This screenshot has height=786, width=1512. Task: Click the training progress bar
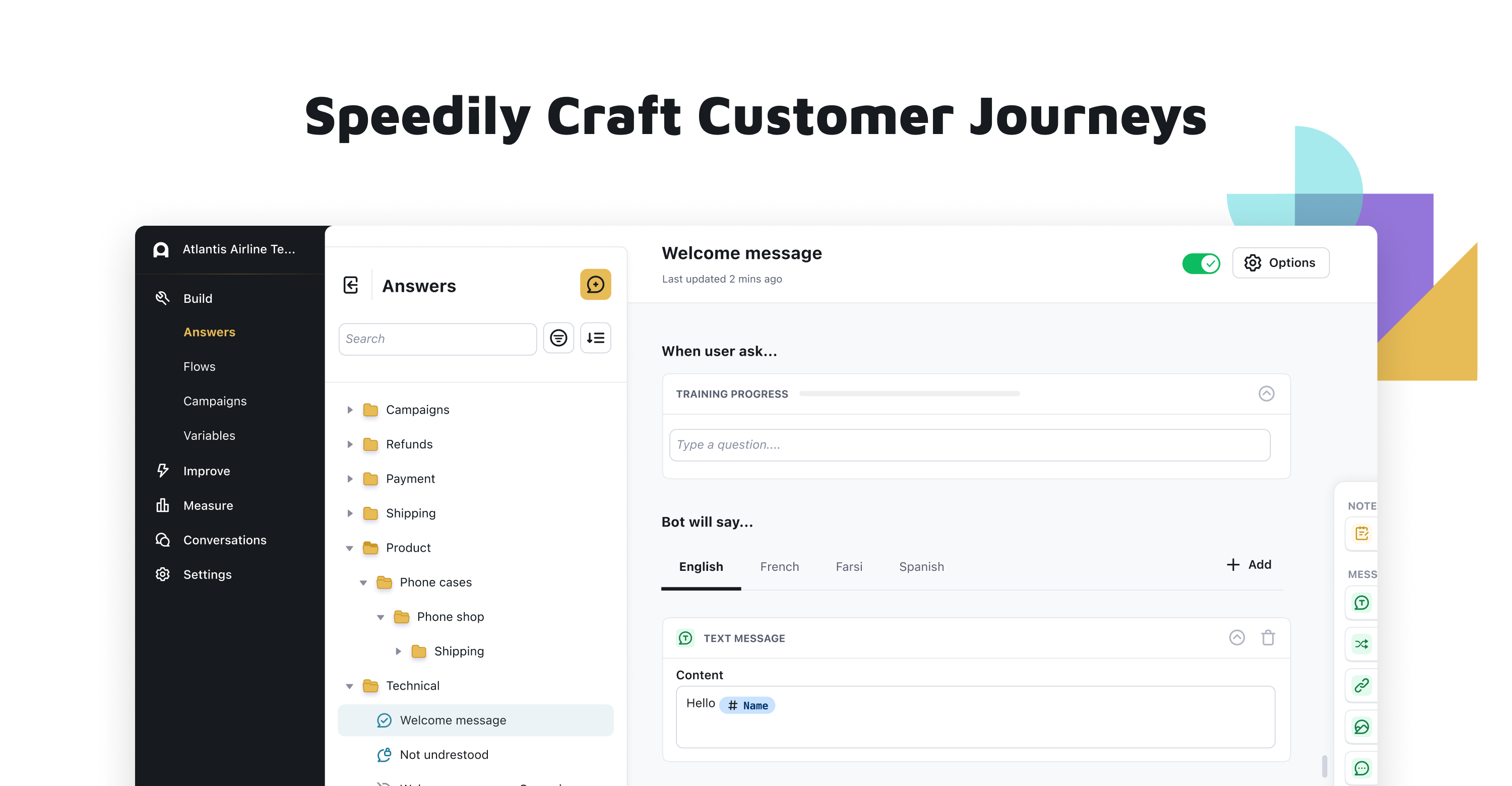(909, 394)
